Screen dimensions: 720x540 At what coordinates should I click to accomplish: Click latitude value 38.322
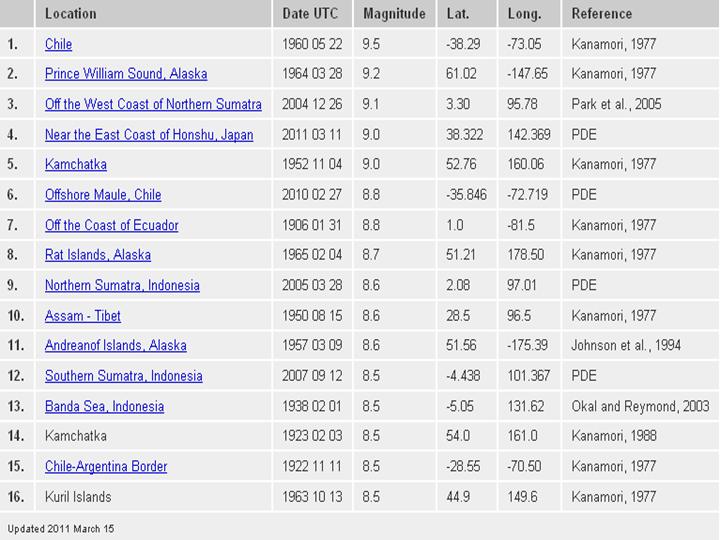tap(464, 135)
